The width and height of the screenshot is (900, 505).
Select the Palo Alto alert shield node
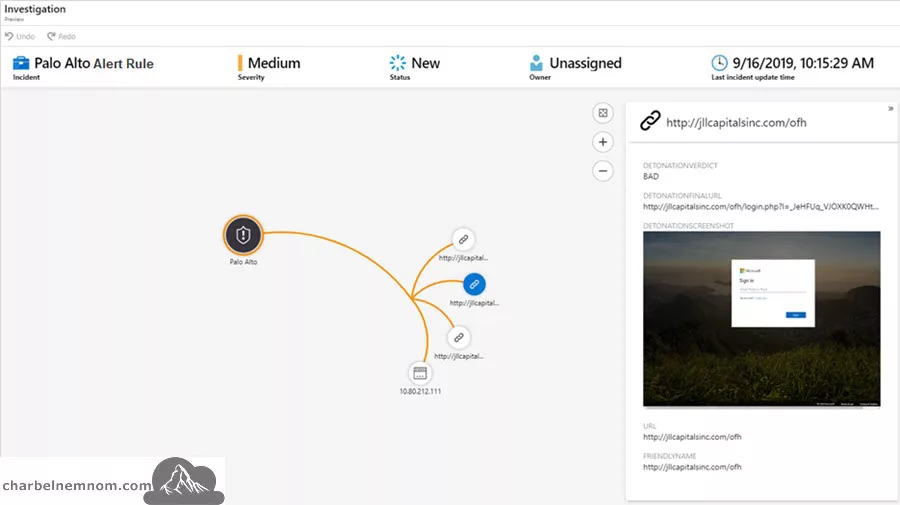(x=243, y=235)
